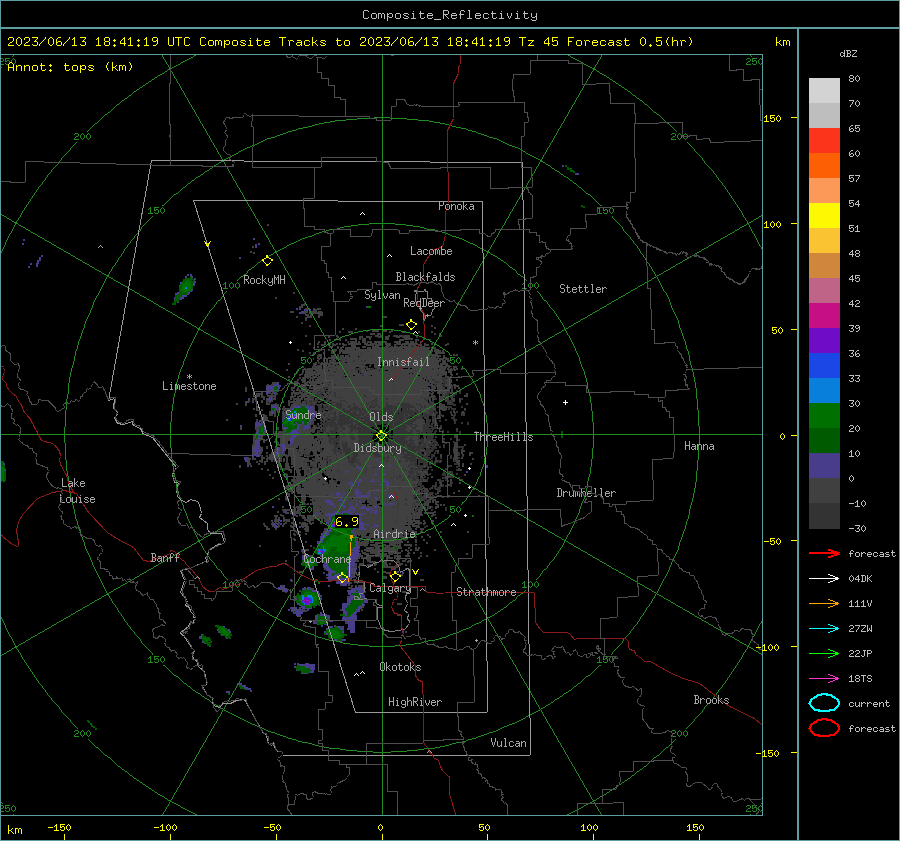This screenshot has width=900, height=841.
Task: Click the 6.9 storm top label
Action: click(x=346, y=522)
